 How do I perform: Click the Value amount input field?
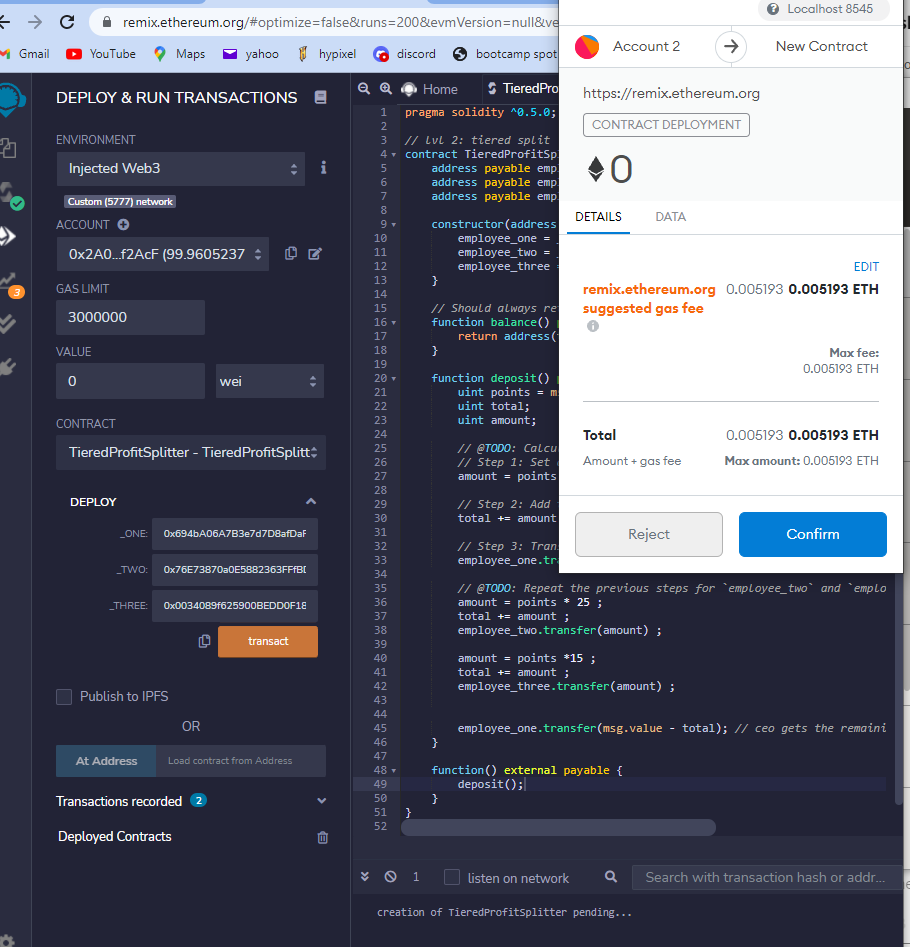(x=130, y=381)
